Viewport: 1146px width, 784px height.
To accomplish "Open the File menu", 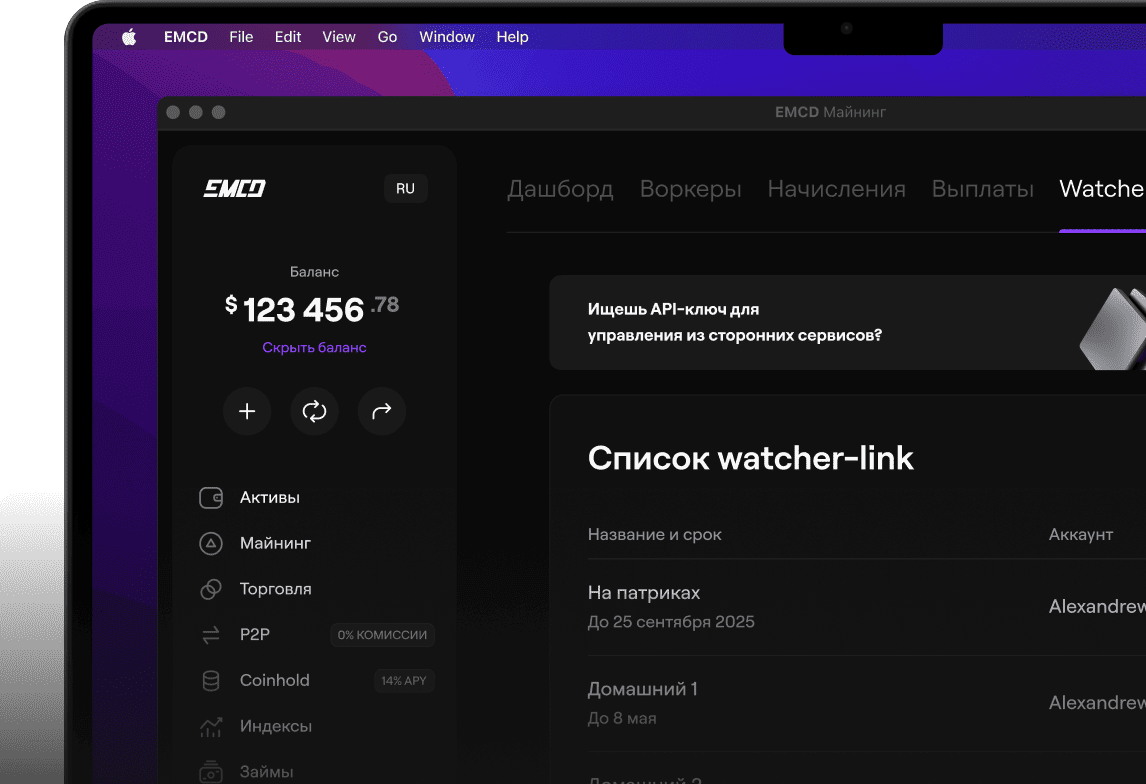I will click(x=241, y=37).
